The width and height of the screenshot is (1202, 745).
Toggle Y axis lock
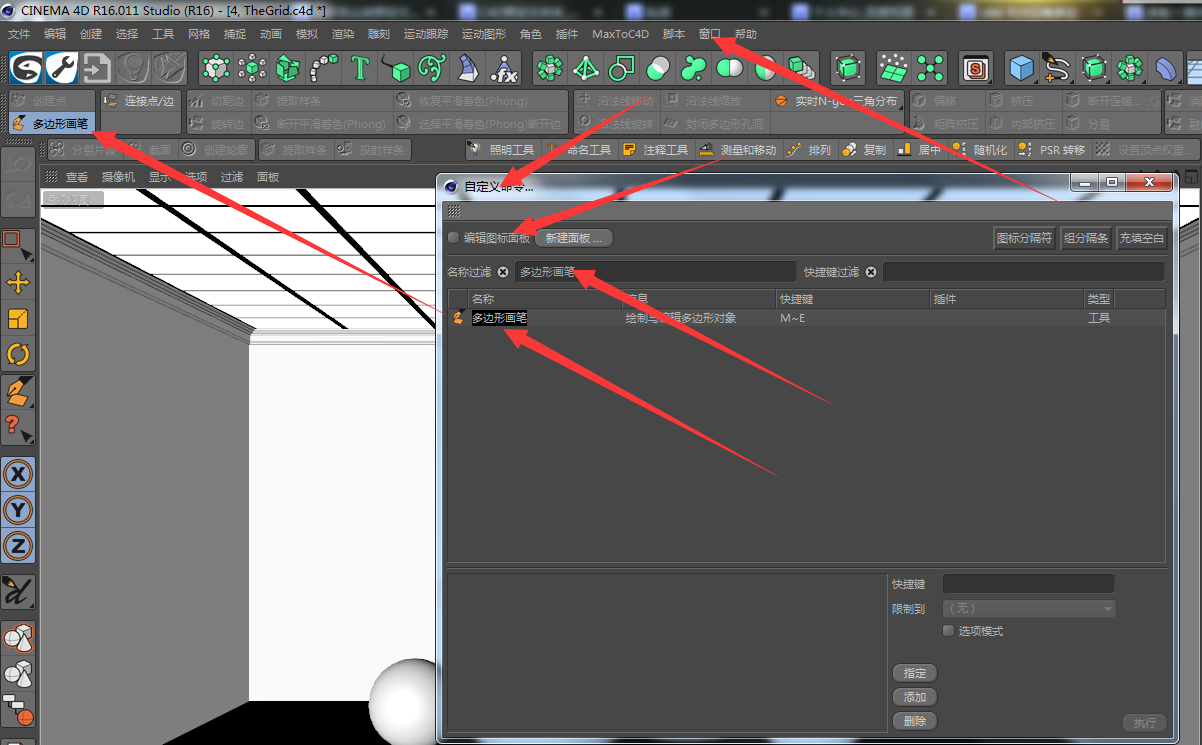[18, 510]
